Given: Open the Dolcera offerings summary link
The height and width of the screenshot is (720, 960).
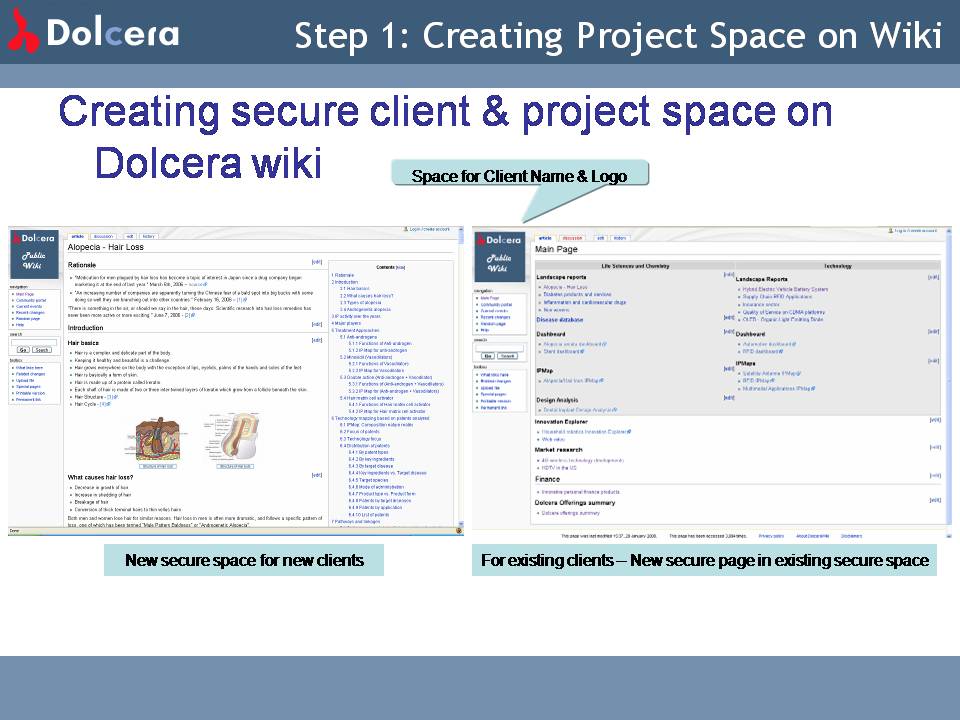Looking at the screenshot, I should [571, 512].
